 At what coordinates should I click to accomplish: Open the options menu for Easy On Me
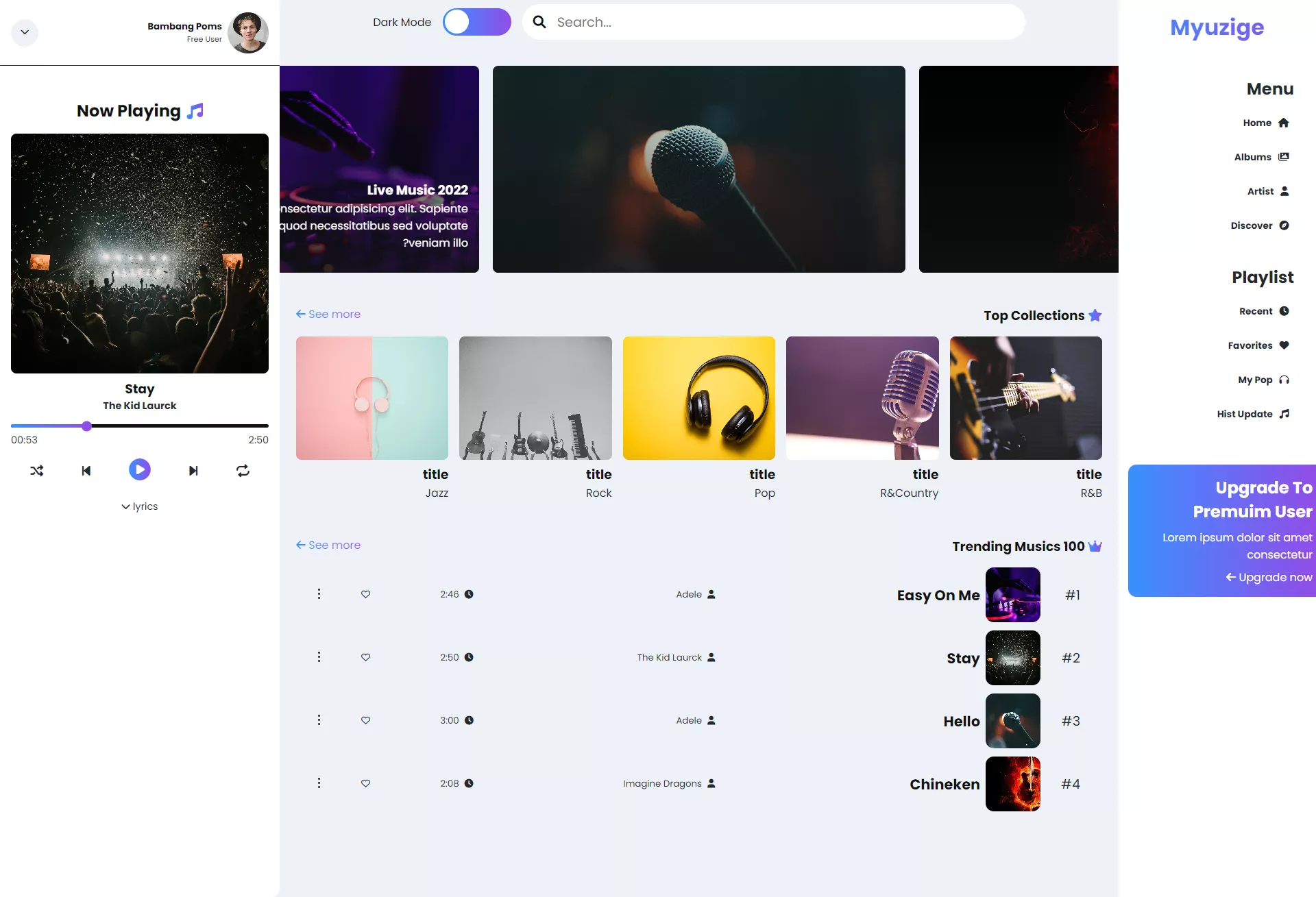pyautogui.click(x=319, y=594)
